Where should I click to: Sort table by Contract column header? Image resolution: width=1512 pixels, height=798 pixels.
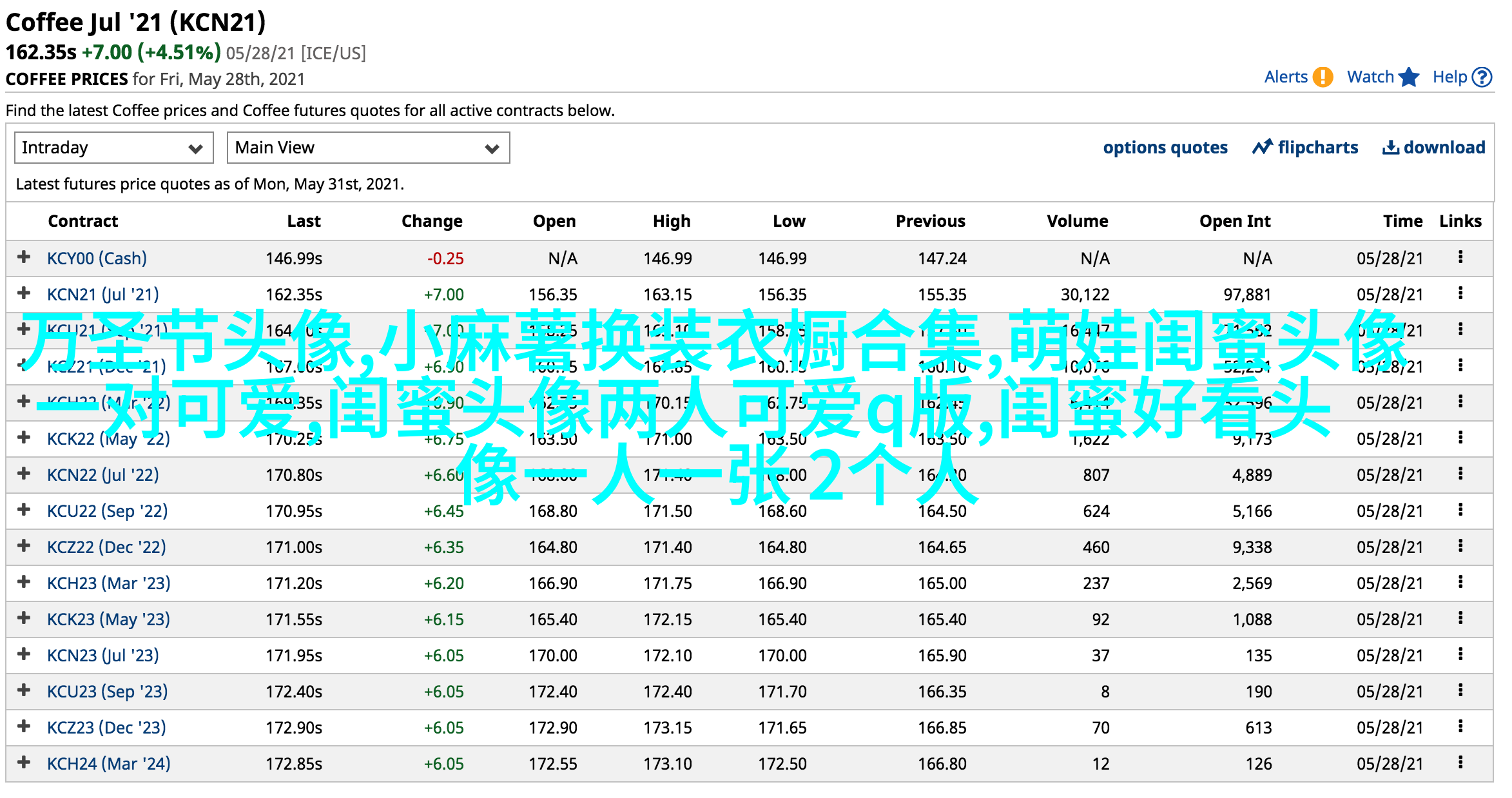83,221
